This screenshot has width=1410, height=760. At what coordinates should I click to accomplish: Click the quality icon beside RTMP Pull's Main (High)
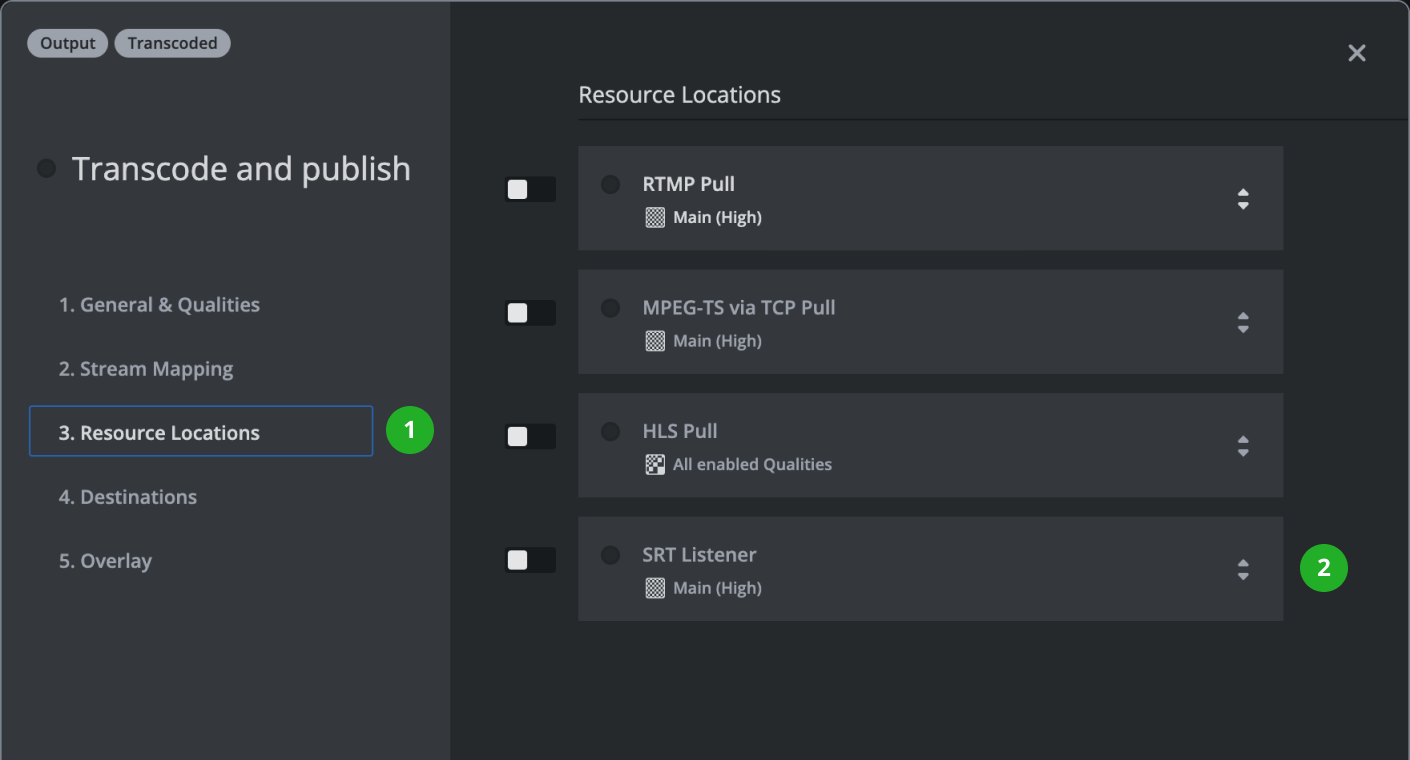pyautogui.click(x=655, y=216)
